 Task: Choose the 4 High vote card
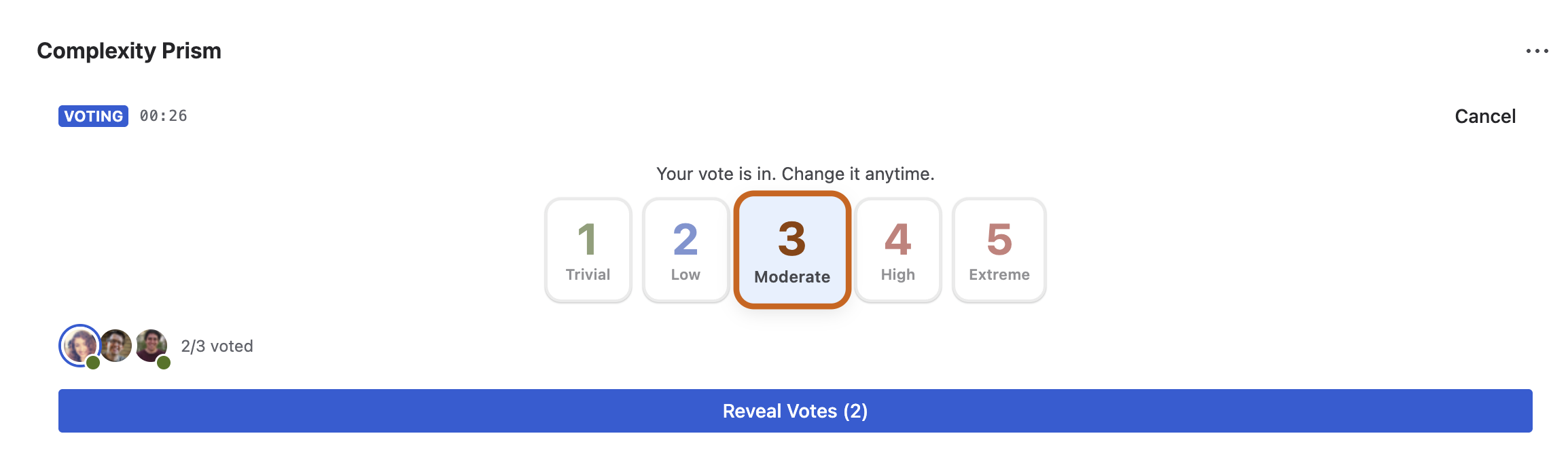897,250
